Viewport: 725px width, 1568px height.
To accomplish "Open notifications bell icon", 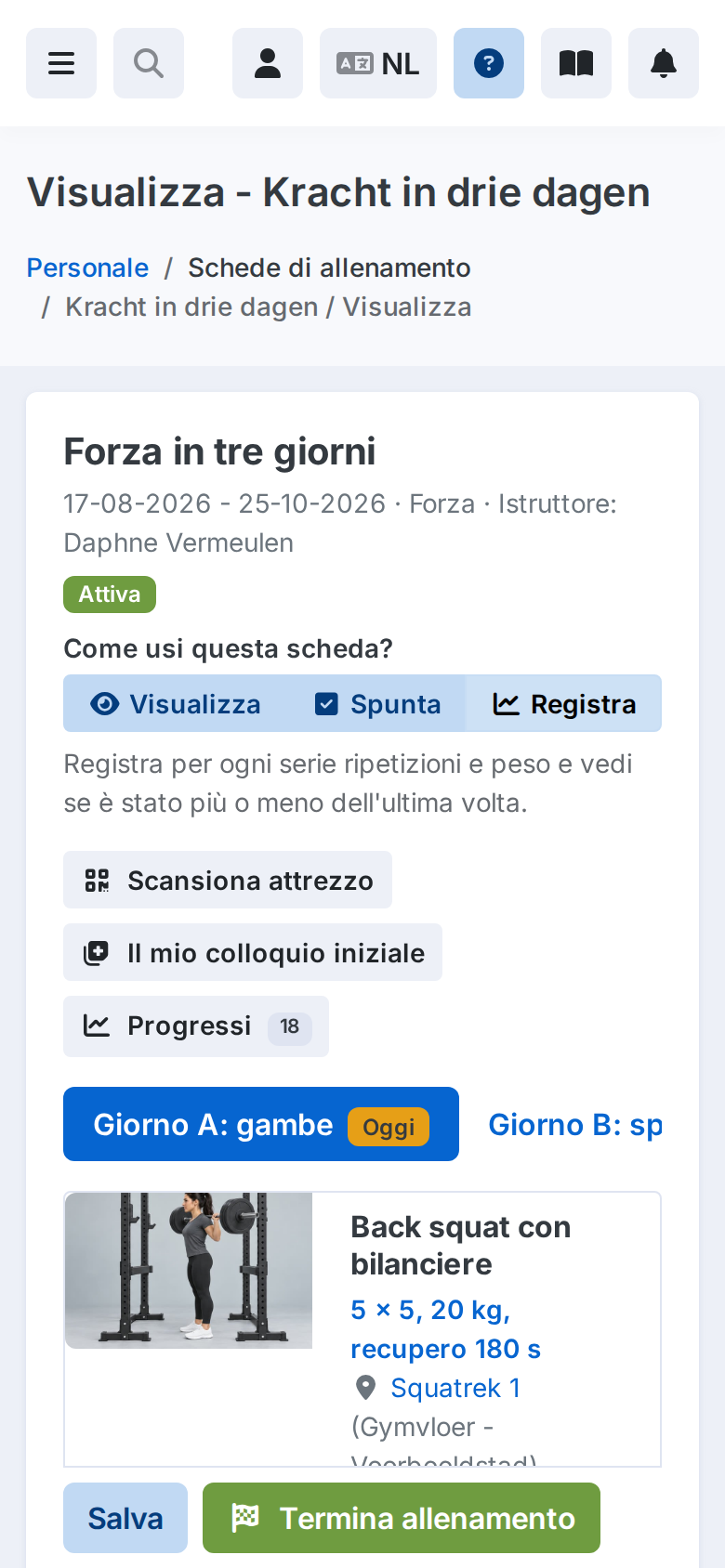I will (664, 63).
